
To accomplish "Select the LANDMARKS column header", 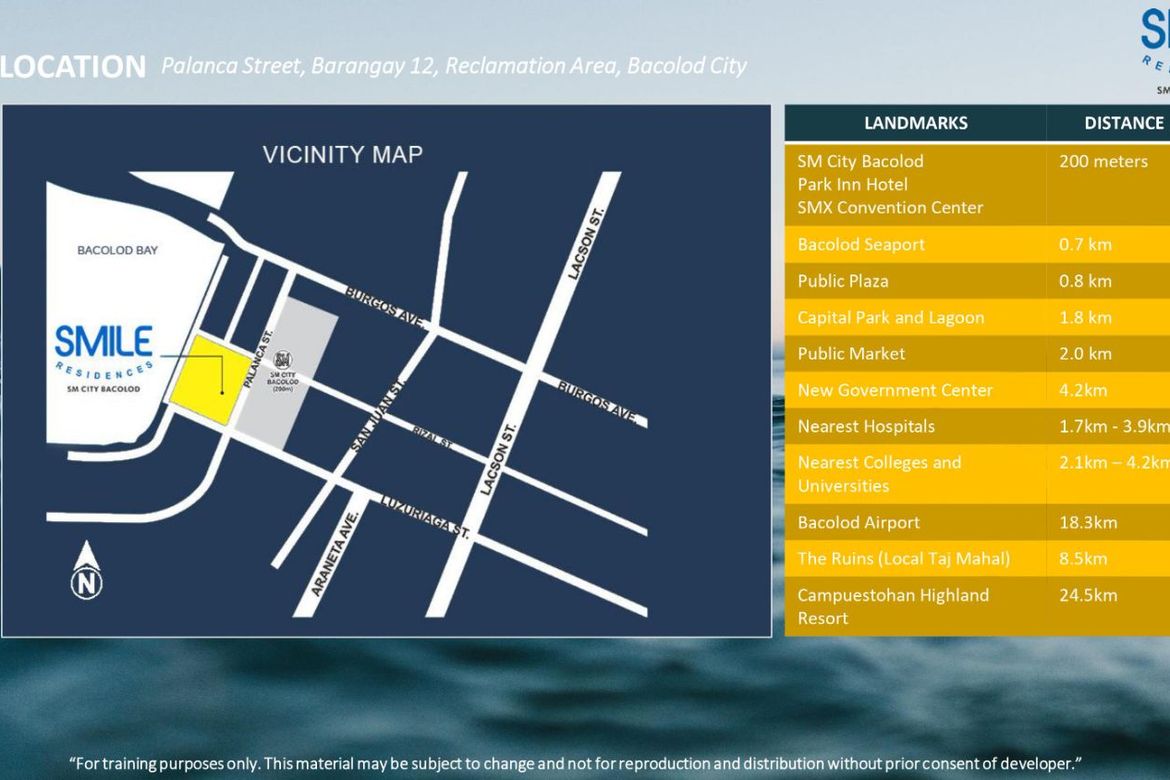I will point(916,123).
